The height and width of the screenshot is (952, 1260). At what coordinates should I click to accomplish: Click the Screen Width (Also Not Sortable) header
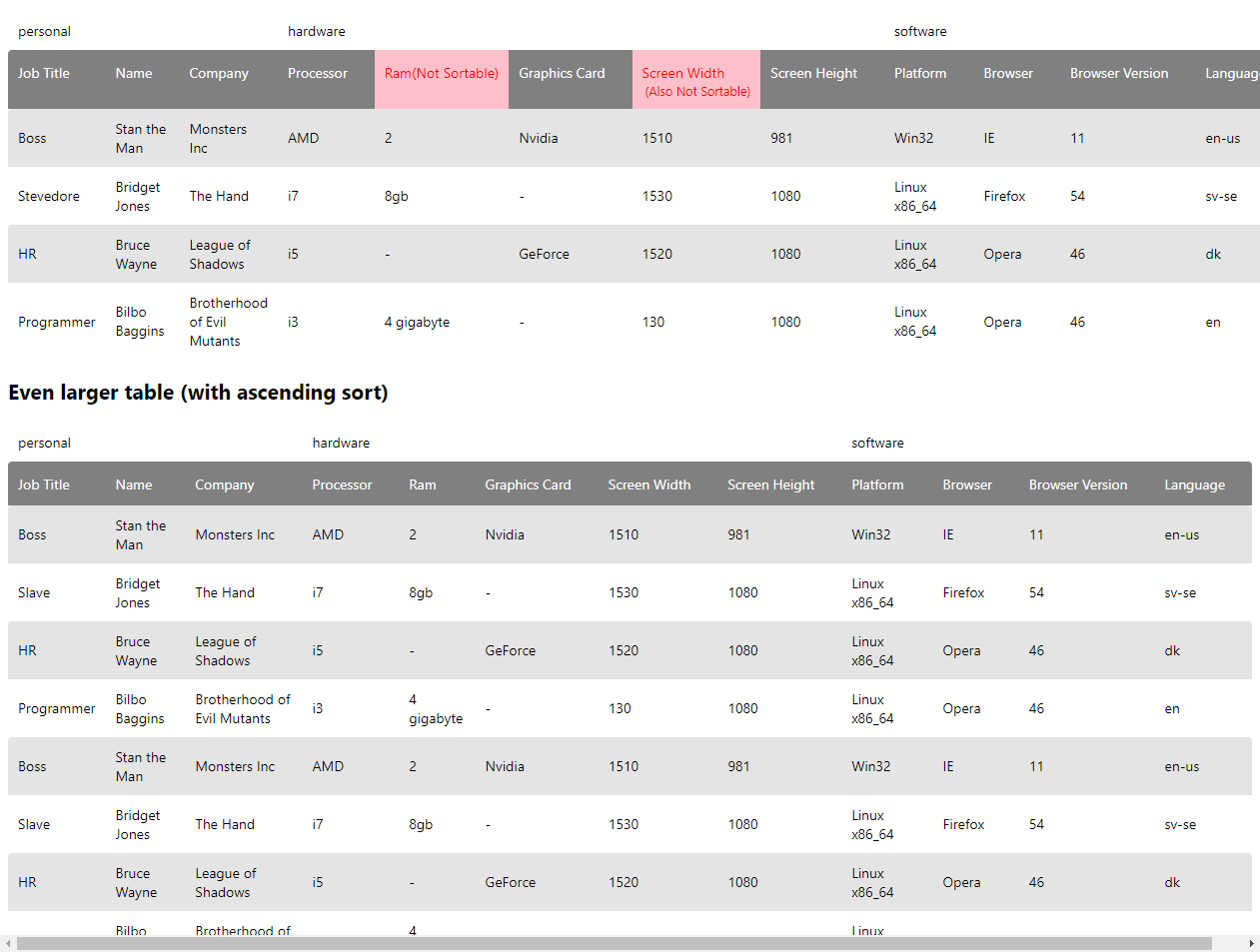pos(695,81)
